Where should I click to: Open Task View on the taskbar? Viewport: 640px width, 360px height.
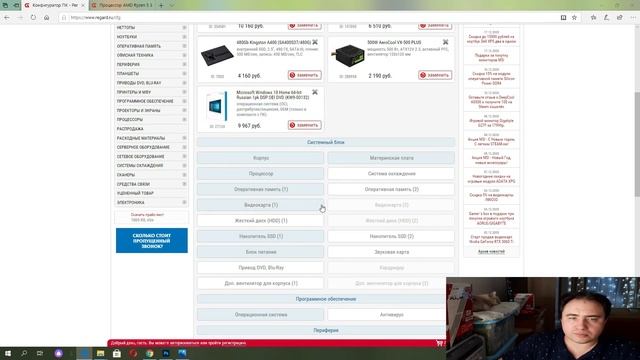pos(40,353)
